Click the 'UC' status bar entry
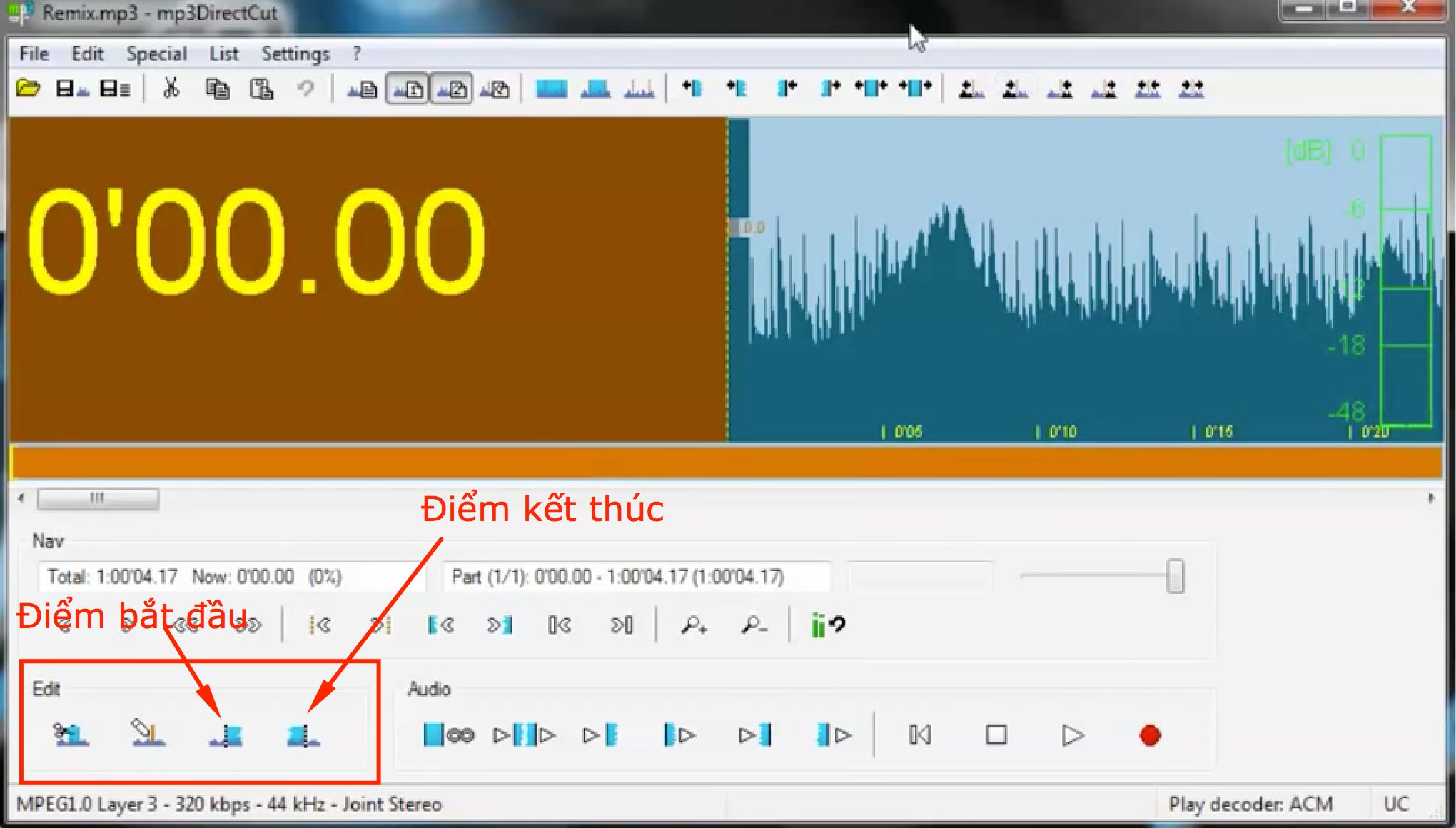 [1396, 804]
